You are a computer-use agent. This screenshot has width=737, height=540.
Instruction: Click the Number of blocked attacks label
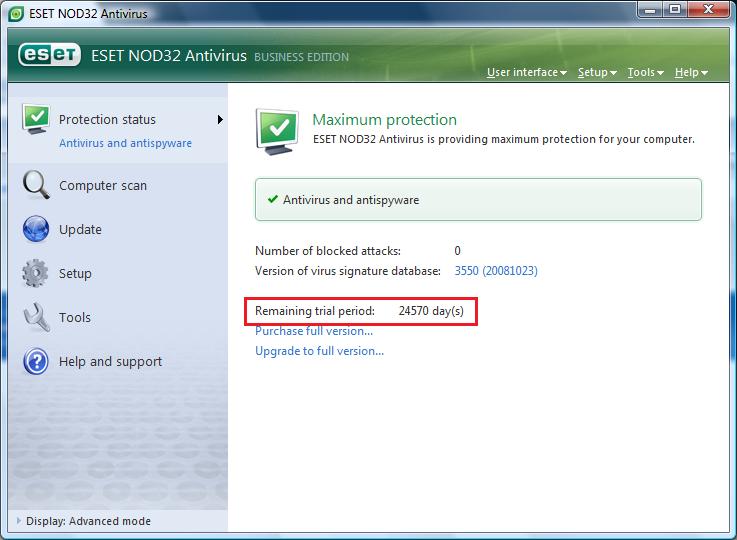[328, 251]
